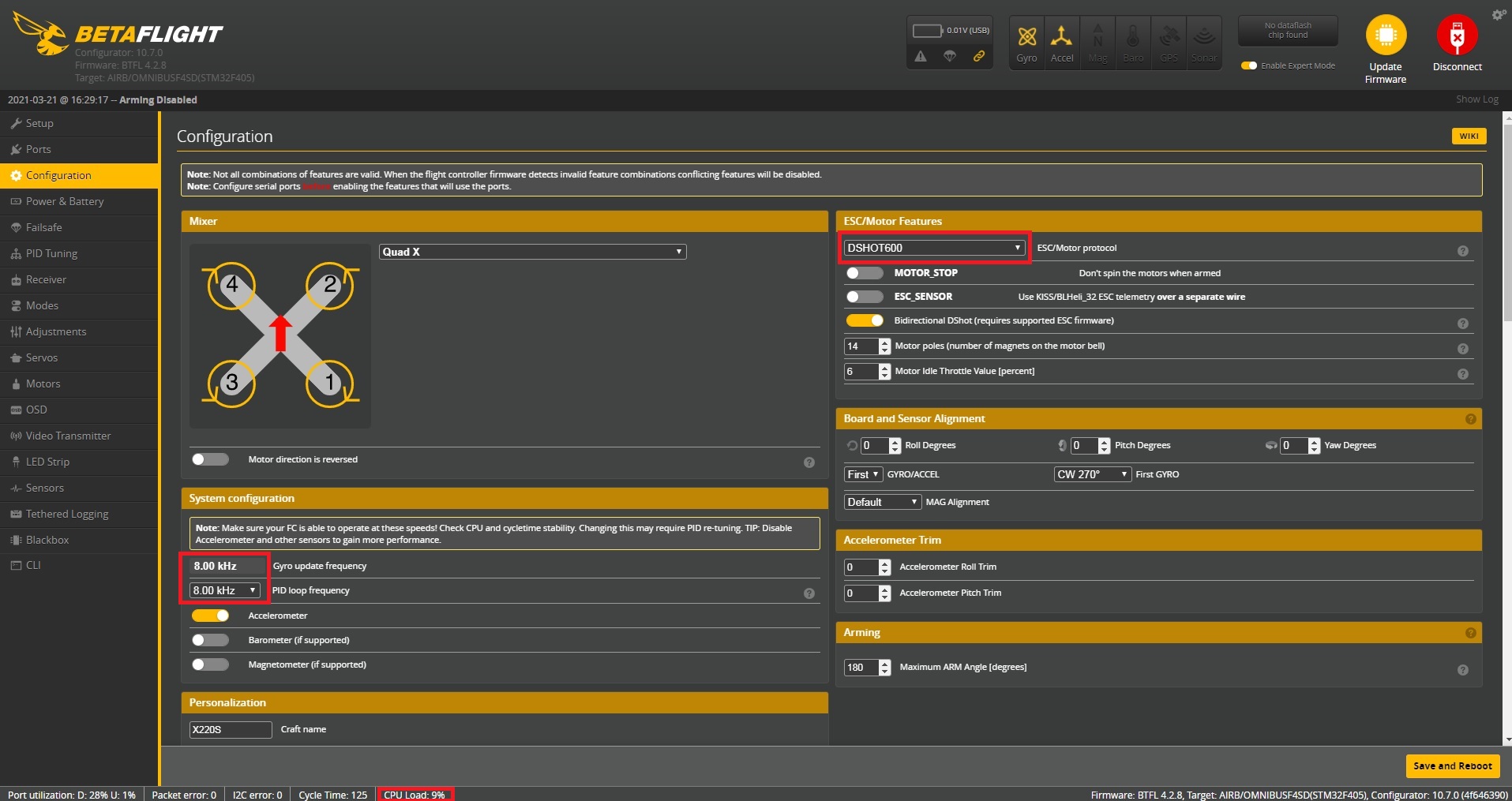1512x801 pixels.
Task: Open help for Motor poles
Action: click(x=1463, y=349)
